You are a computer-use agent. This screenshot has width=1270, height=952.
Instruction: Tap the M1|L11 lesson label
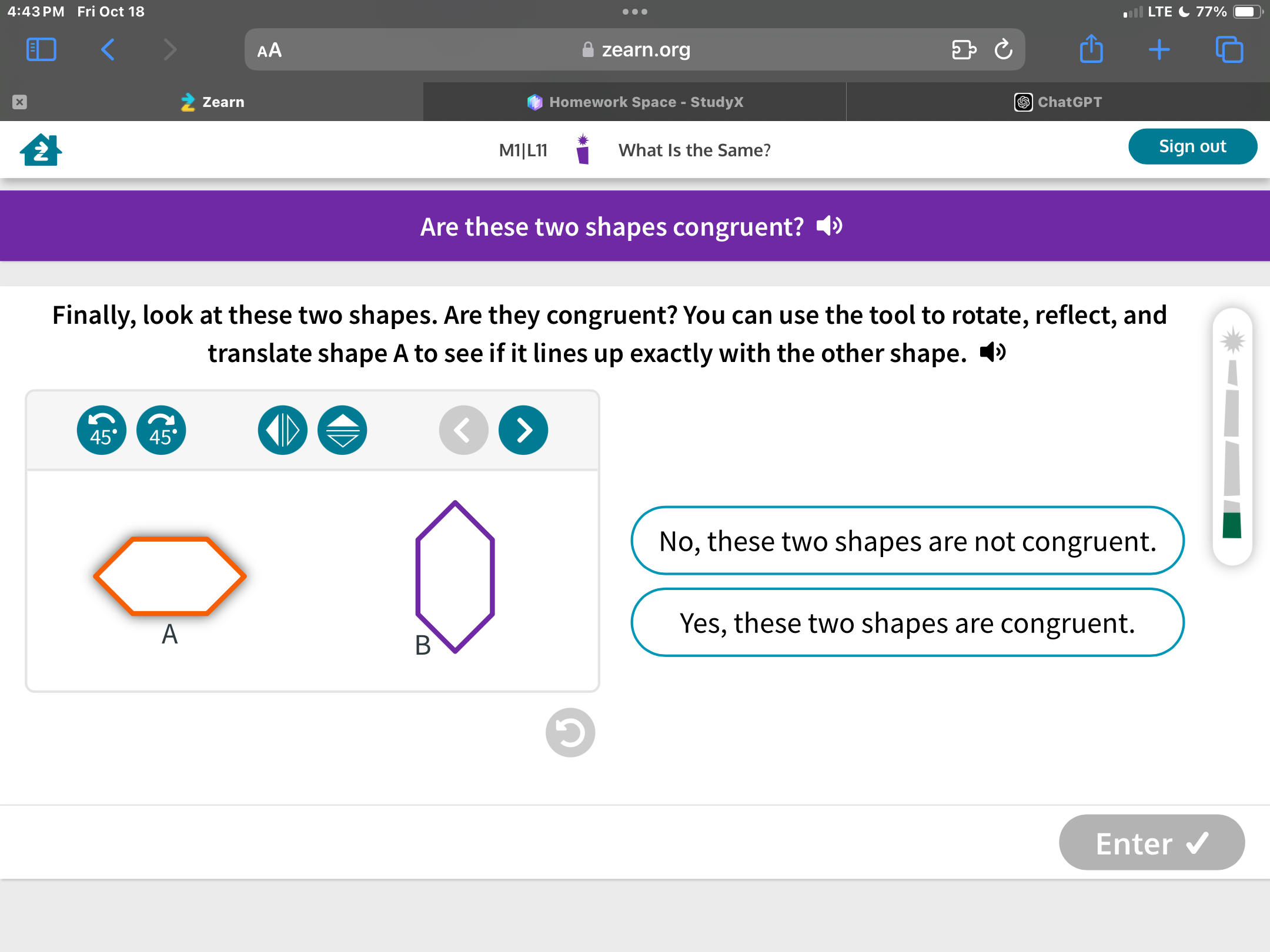pyautogui.click(x=523, y=150)
